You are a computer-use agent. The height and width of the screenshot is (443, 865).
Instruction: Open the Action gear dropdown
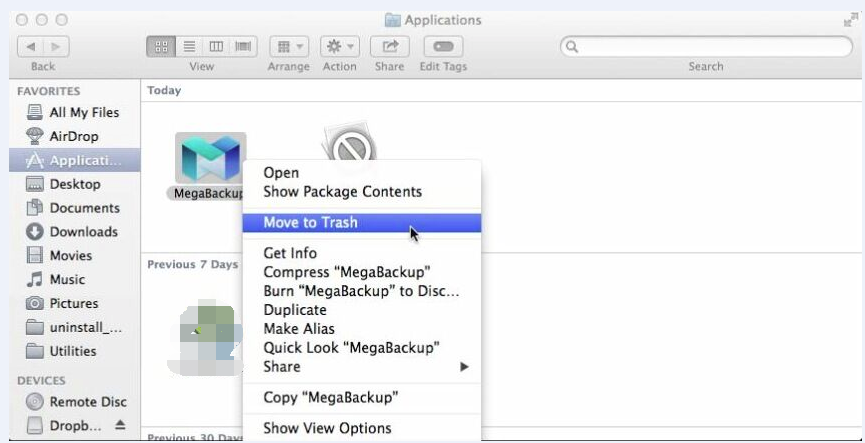click(340, 47)
